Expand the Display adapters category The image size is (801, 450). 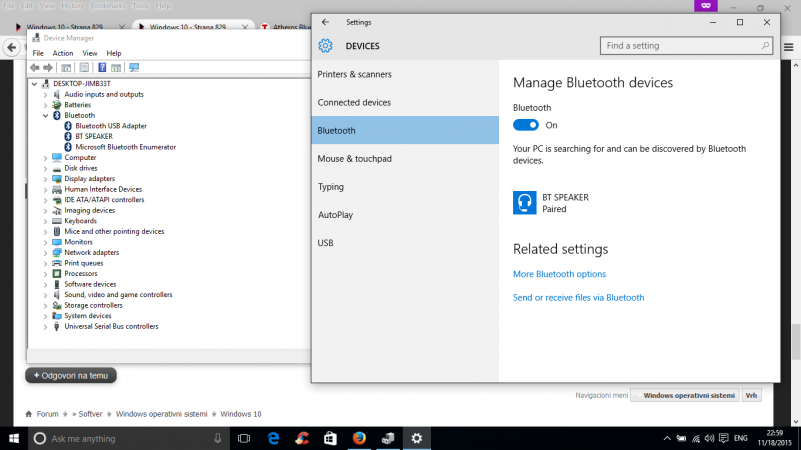coord(45,179)
